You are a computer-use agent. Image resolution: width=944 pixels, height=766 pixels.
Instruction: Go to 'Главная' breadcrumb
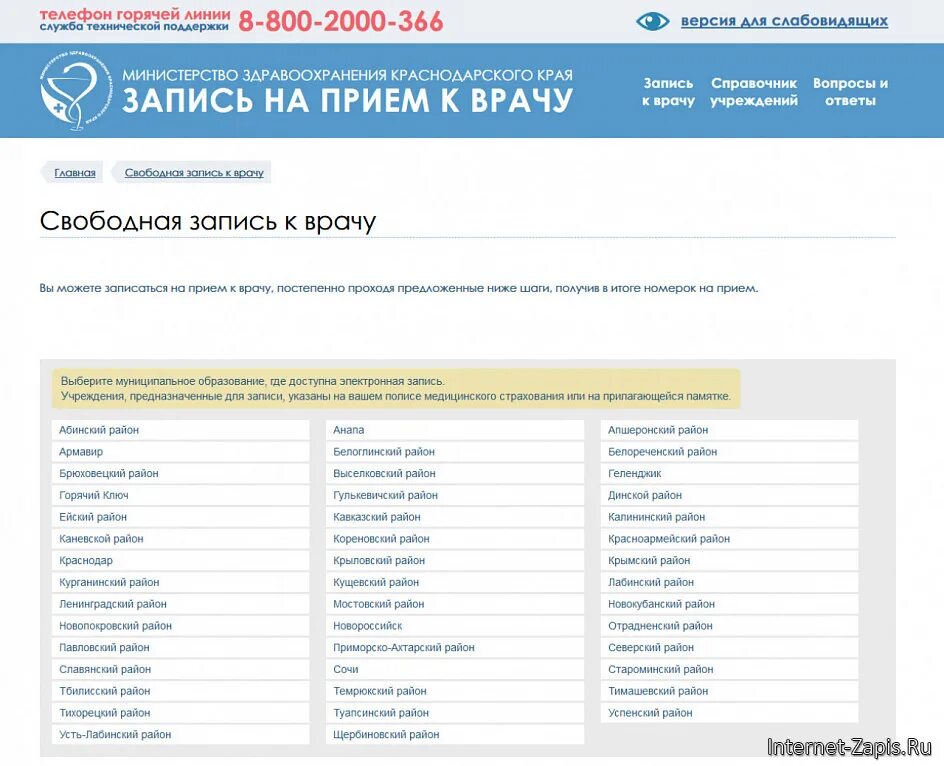75,172
